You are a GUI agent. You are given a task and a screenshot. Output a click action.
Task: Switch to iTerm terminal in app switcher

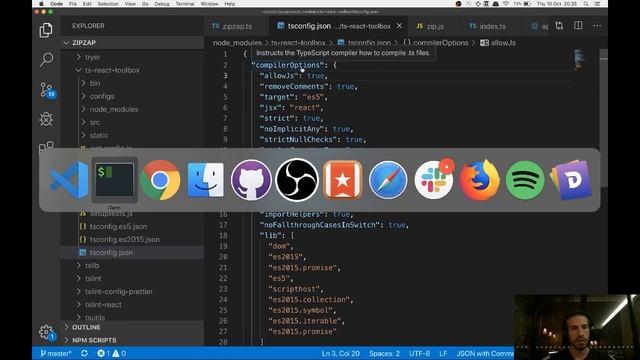tap(114, 180)
